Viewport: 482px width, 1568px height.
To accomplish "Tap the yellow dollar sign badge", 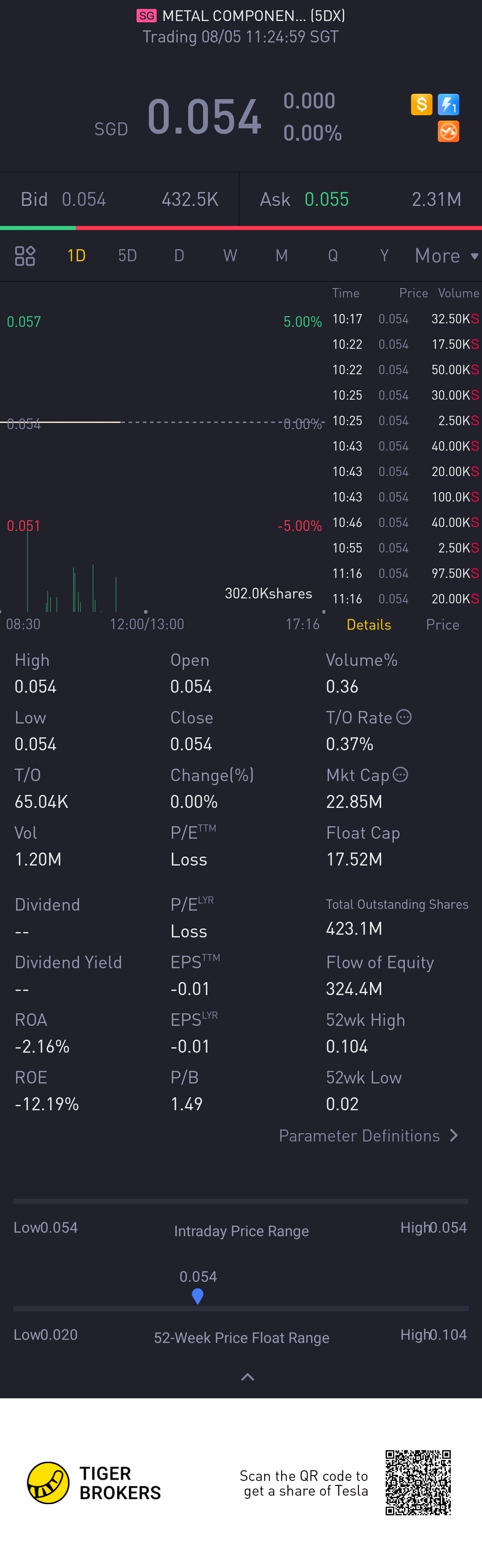I will [421, 104].
